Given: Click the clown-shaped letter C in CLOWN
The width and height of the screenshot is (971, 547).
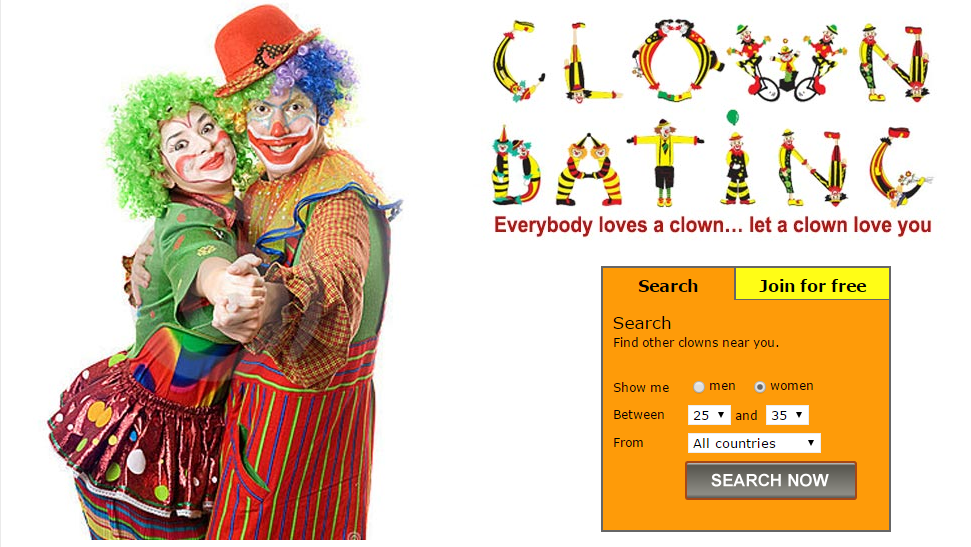Looking at the screenshot, I should [x=518, y=61].
